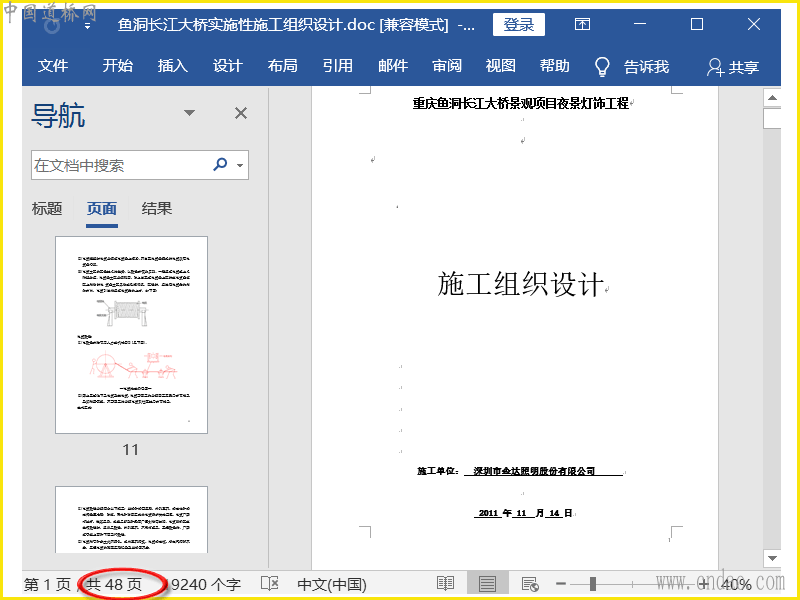Open the 帮助 ribbon tab
The image size is (800, 600).
point(555,66)
